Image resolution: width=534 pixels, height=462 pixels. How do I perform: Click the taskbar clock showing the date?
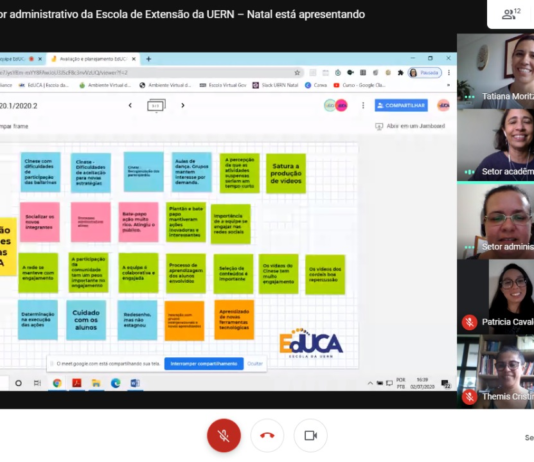(x=422, y=383)
